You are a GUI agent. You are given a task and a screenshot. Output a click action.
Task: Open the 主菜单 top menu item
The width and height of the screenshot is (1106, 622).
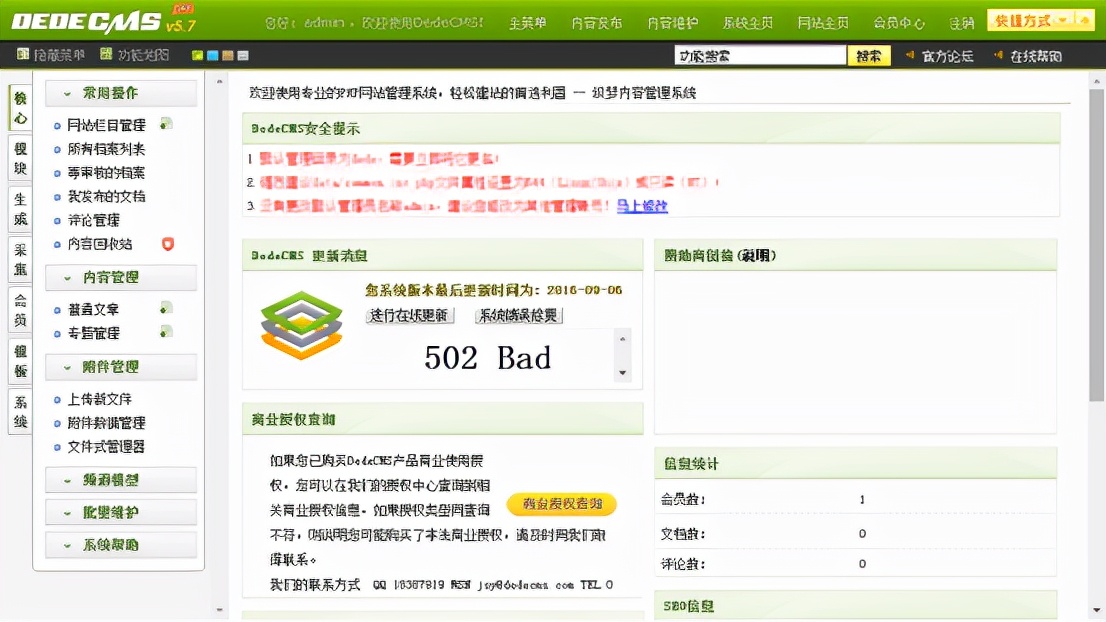click(x=528, y=23)
